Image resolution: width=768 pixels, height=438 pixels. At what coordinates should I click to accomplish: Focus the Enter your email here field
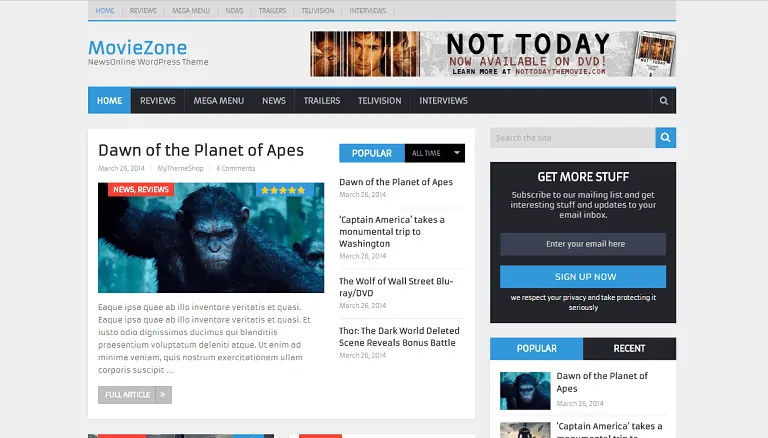(583, 244)
